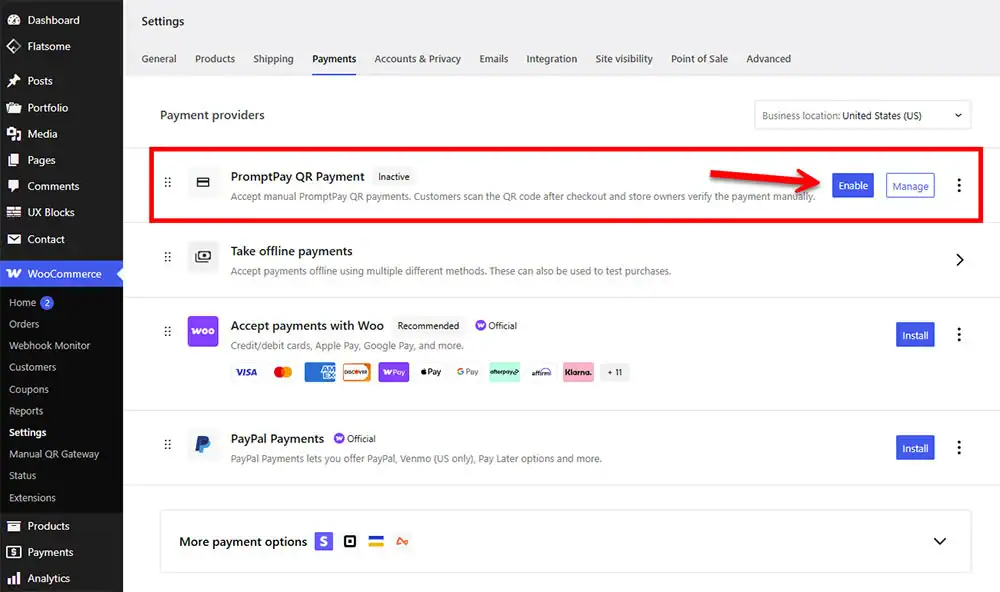The height and width of the screenshot is (592, 1000).
Task: Select the WooCommerce sidebar menu
Action: pyautogui.click(x=61, y=274)
